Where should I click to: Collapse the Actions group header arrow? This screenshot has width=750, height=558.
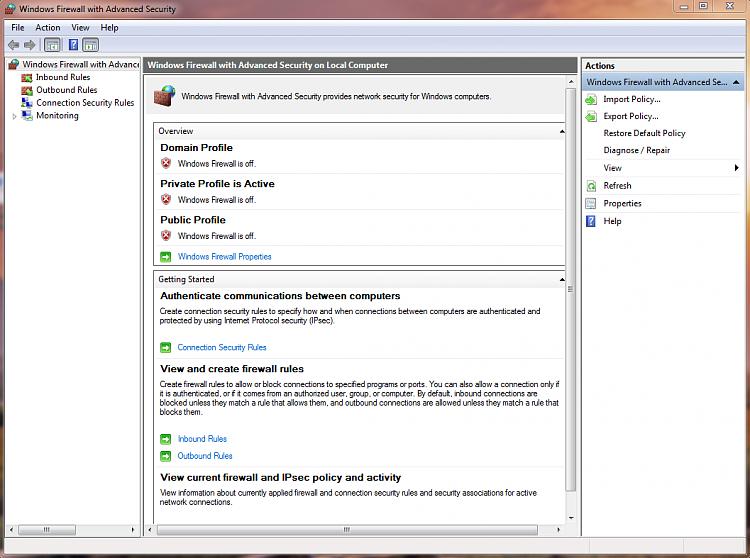736,82
